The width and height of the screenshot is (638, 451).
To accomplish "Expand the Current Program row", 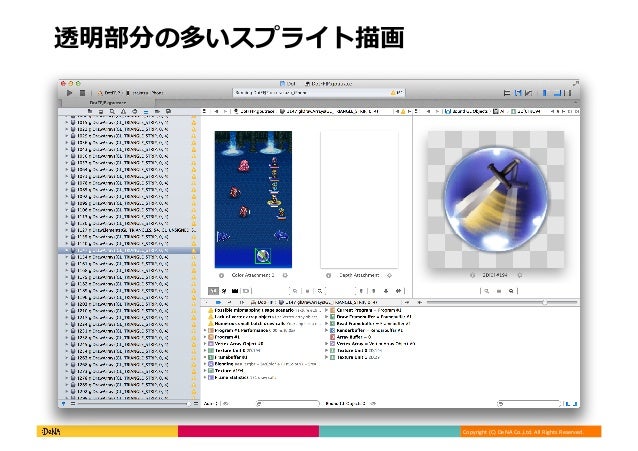I will click(326, 310).
